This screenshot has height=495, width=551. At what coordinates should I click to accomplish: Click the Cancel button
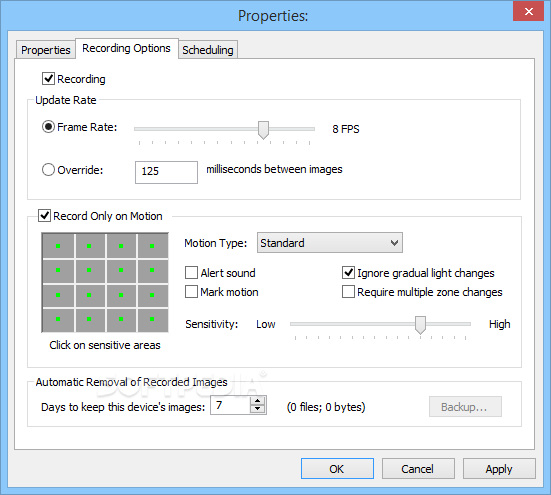pos(418,469)
